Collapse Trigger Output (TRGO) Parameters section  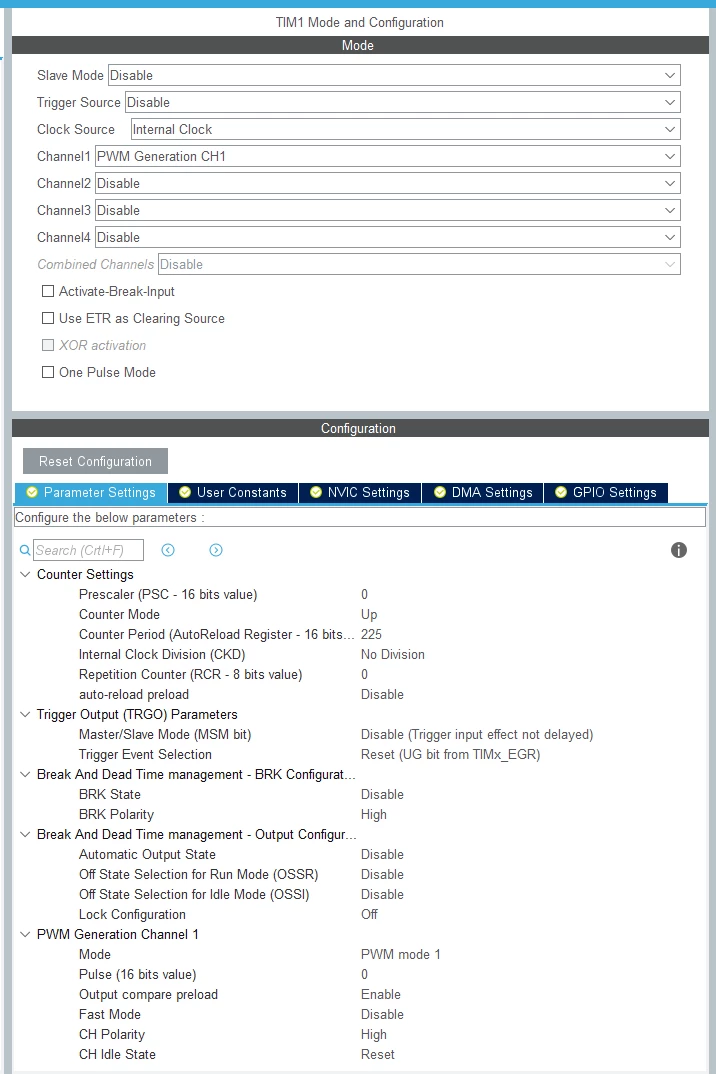point(25,714)
